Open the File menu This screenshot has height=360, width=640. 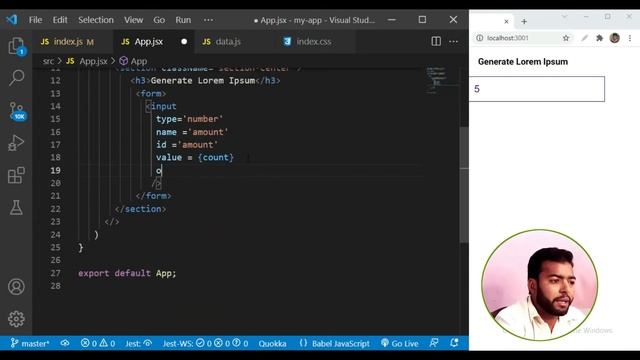point(36,20)
